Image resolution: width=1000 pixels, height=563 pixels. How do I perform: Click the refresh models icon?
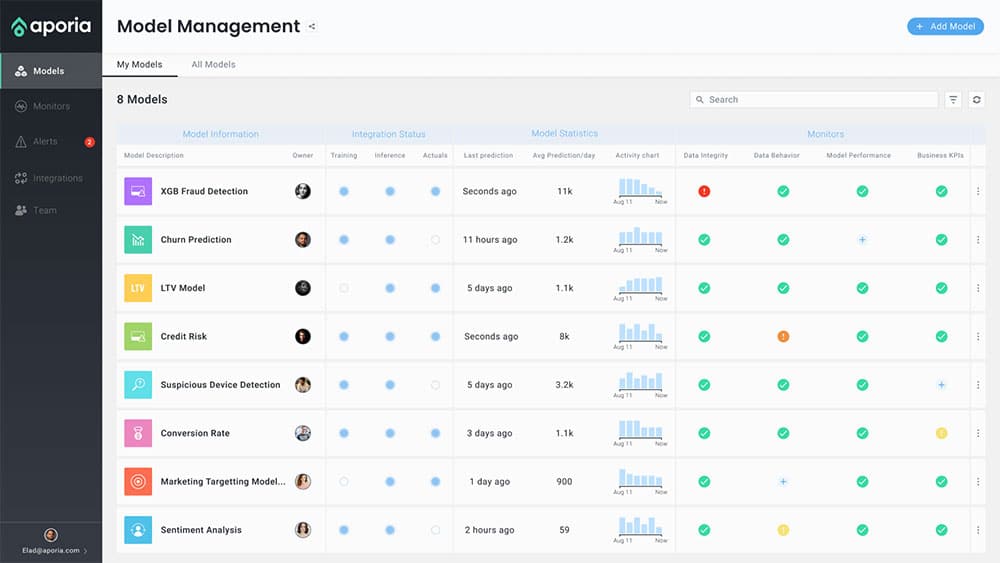[976, 100]
